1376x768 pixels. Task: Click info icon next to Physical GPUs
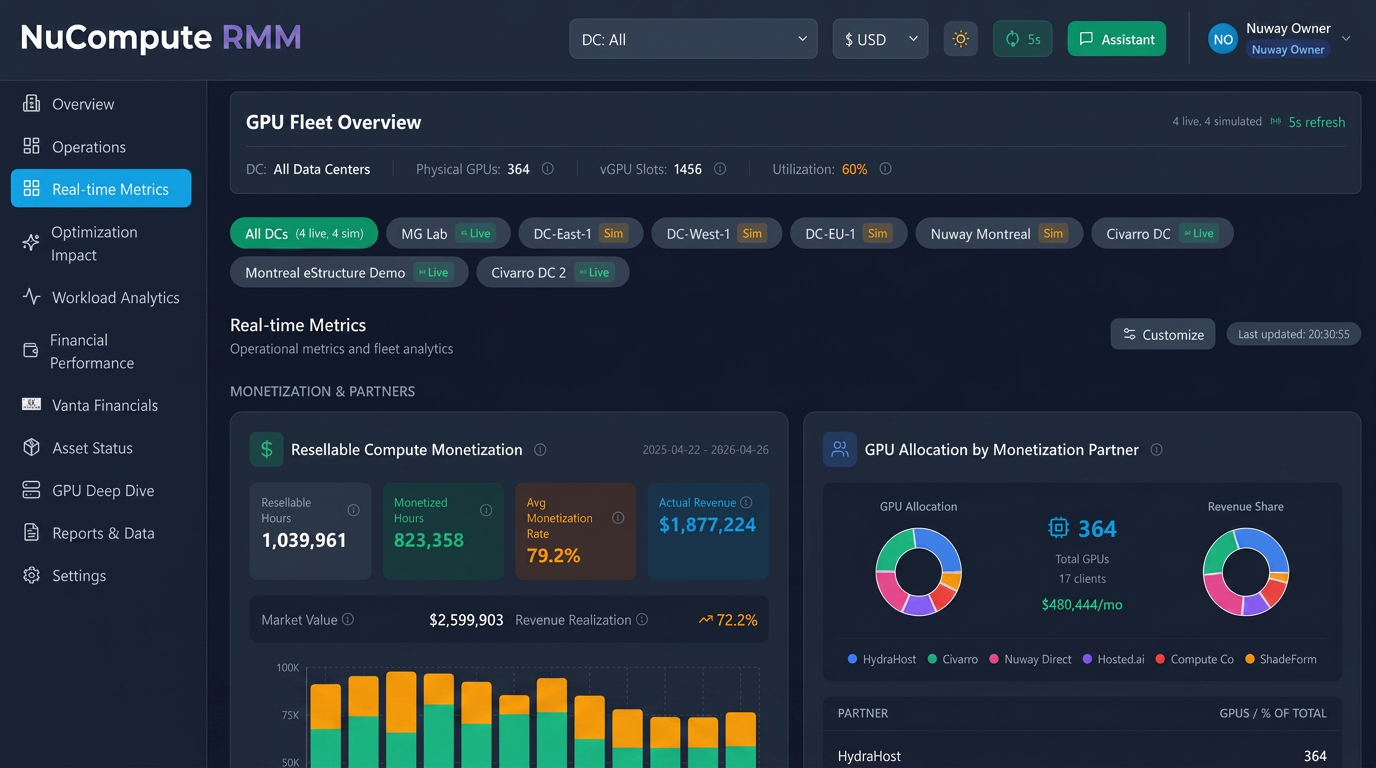547,169
